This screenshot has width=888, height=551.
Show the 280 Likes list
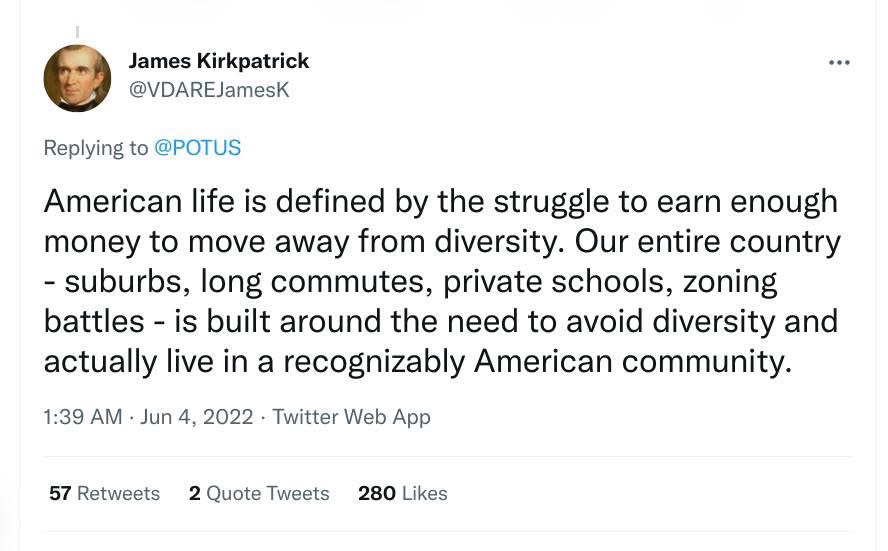click(403, 493)
